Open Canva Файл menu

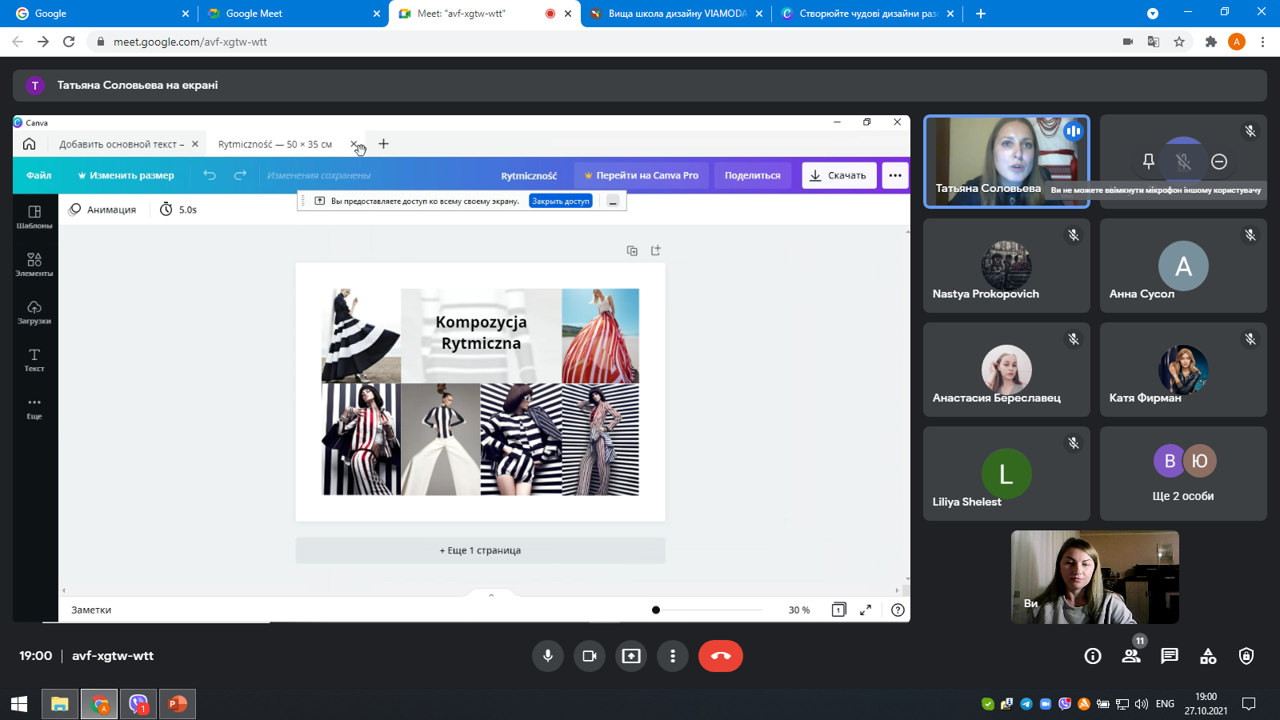tap(39, 175)
